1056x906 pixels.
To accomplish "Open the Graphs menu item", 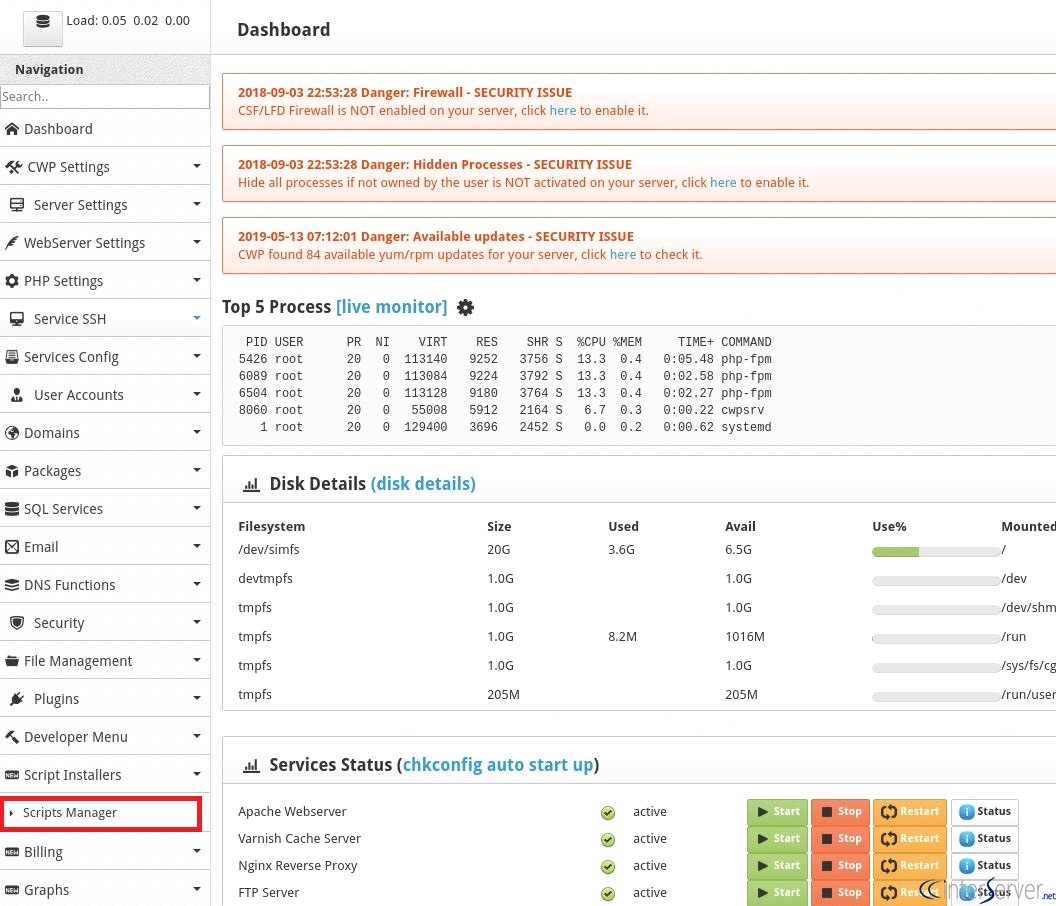I will (104, 890).
